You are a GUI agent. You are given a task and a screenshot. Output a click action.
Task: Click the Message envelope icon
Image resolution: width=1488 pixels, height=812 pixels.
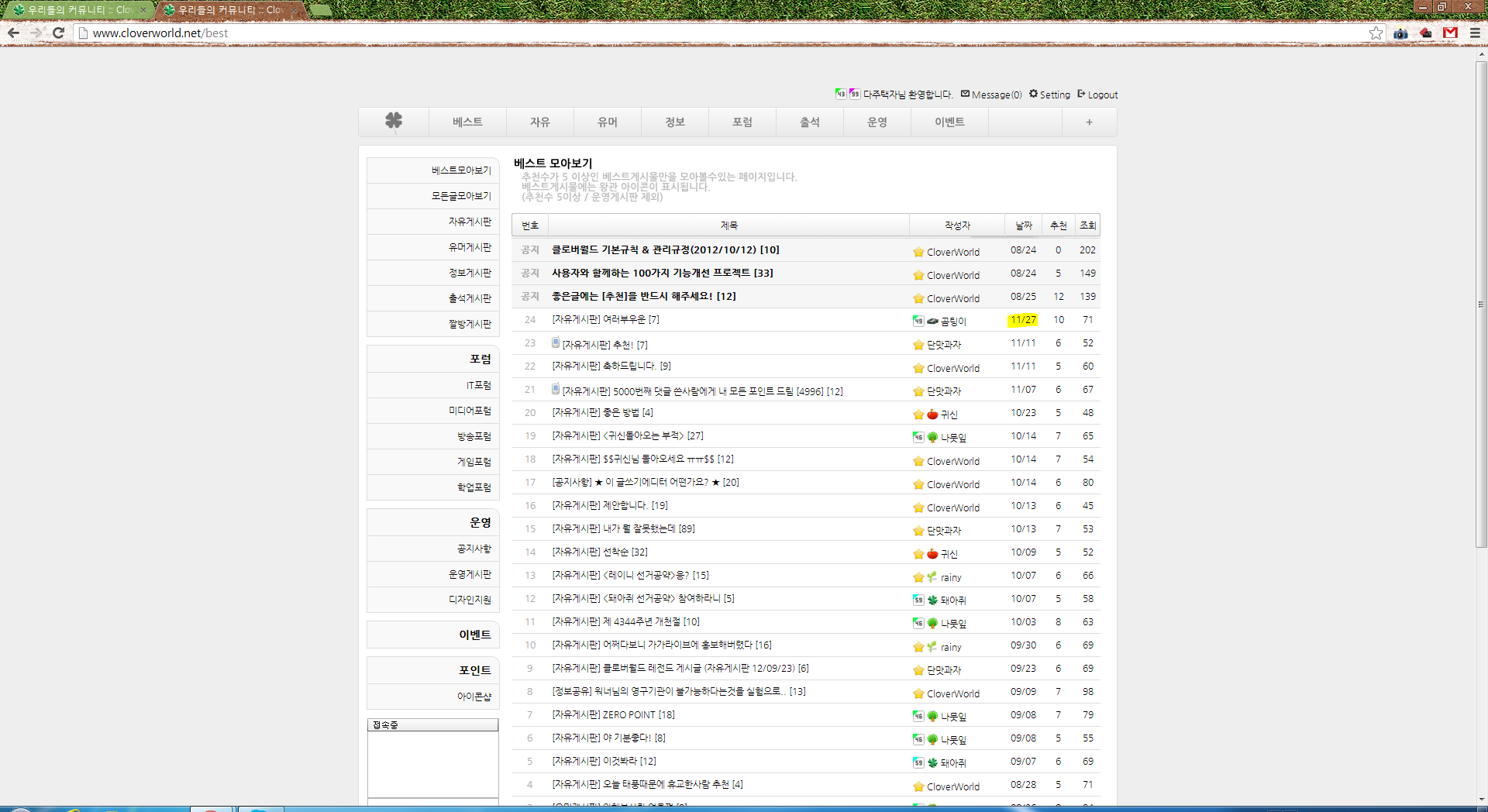coord(965,94)
